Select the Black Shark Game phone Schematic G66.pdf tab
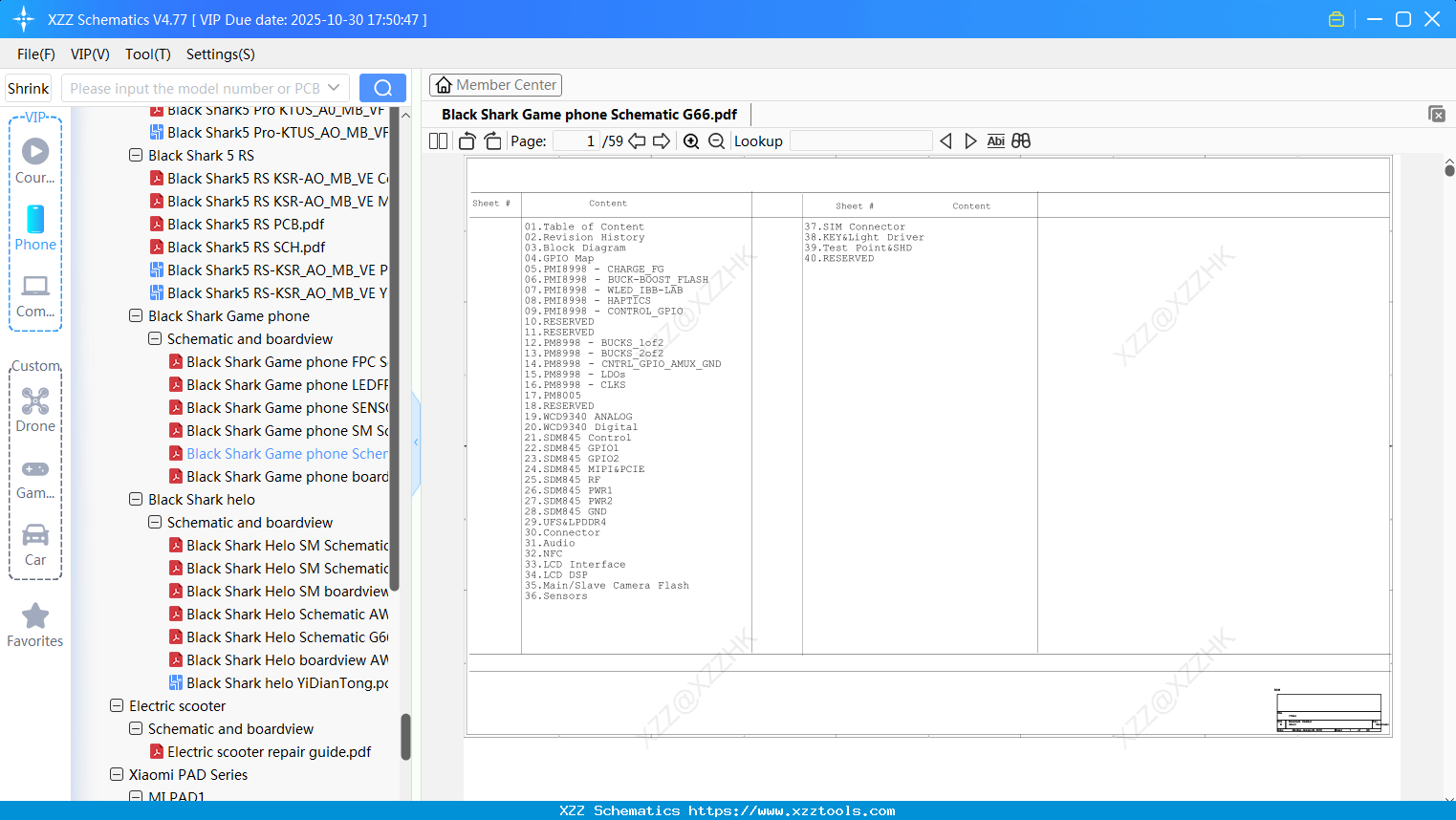The image size is (1456, 820). (x=589, y=115)
